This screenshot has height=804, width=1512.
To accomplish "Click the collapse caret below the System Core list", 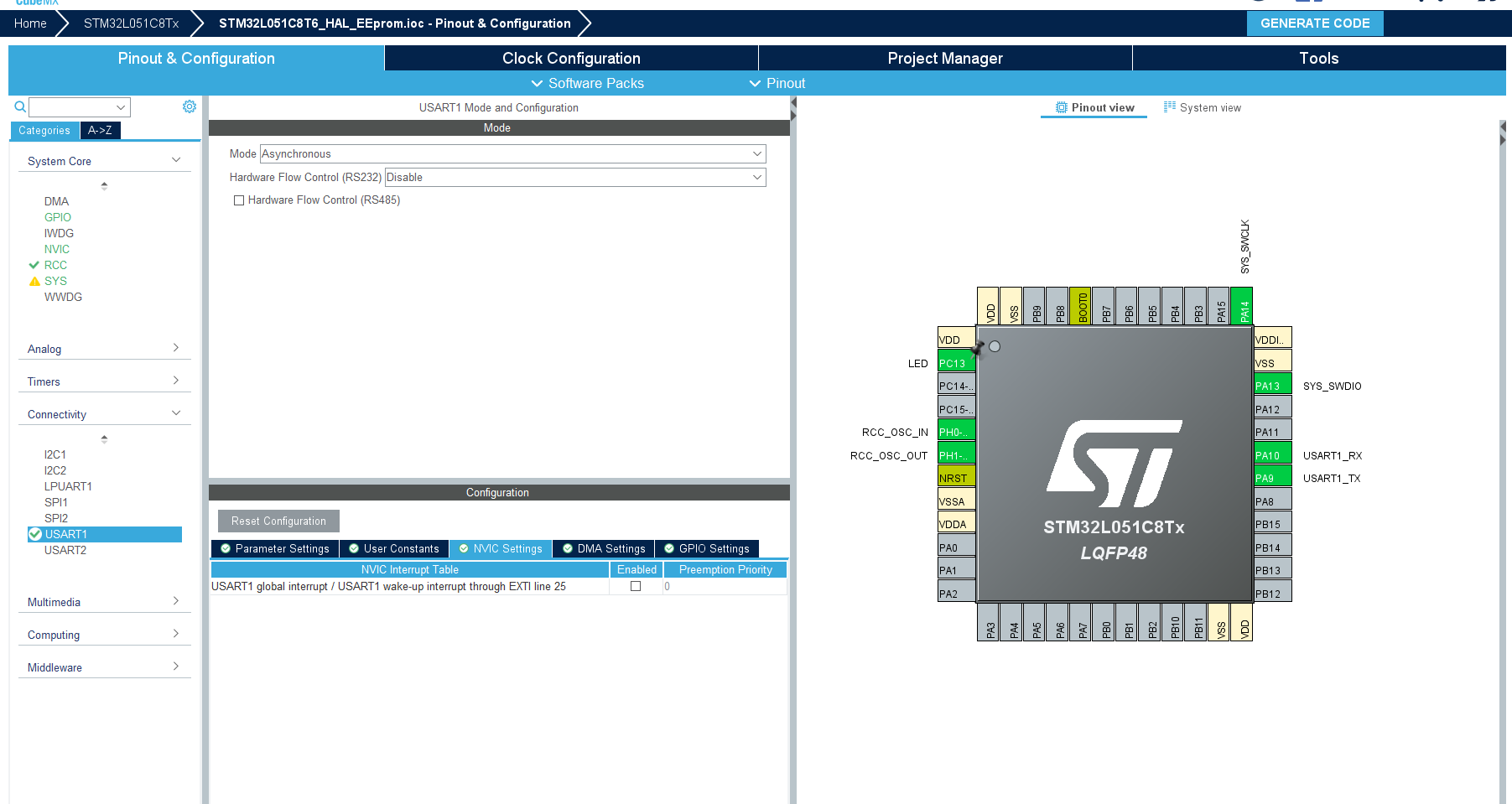I will point(104,186).
